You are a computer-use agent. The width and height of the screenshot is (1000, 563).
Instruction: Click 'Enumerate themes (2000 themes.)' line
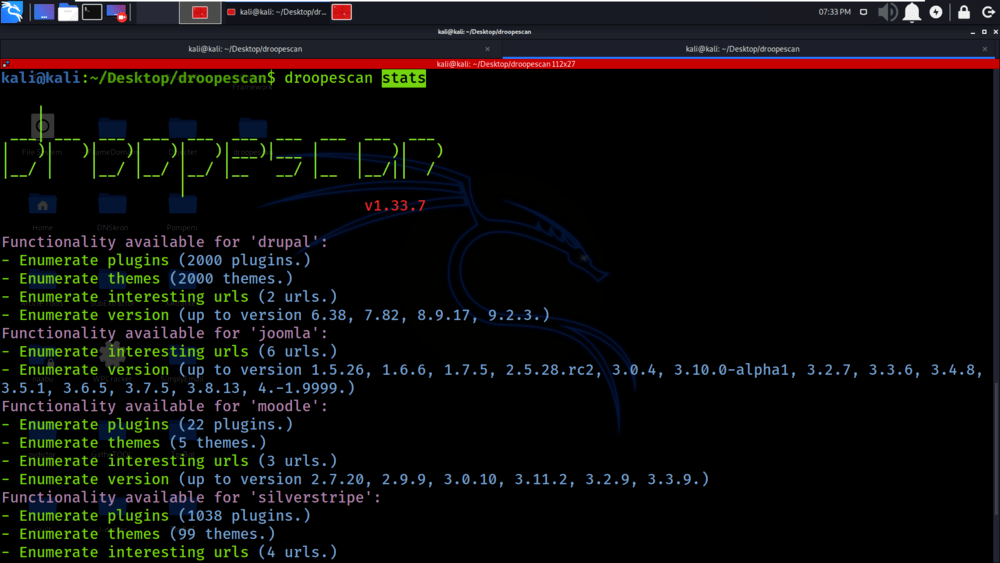coord(147,279)
